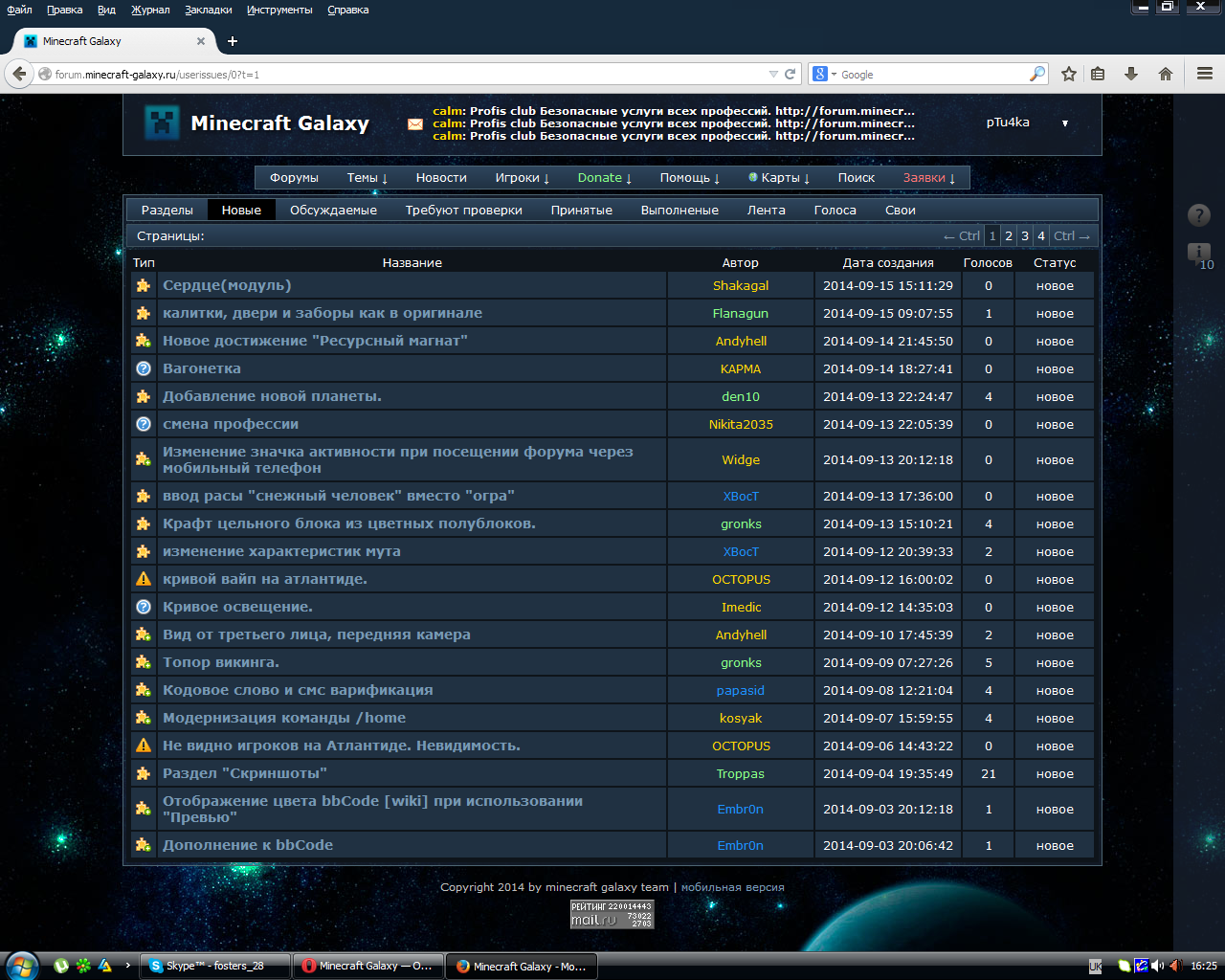Open the Windows Start button
The width and height of the screenshot is (1225, 980).
coord(21,965)
